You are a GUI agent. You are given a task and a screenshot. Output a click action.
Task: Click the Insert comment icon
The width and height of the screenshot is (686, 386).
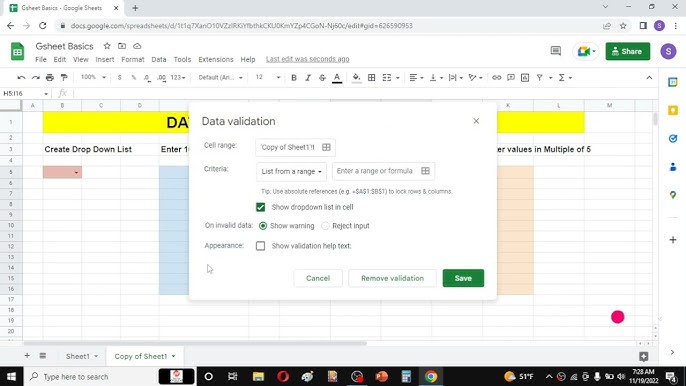pos(511,77)
